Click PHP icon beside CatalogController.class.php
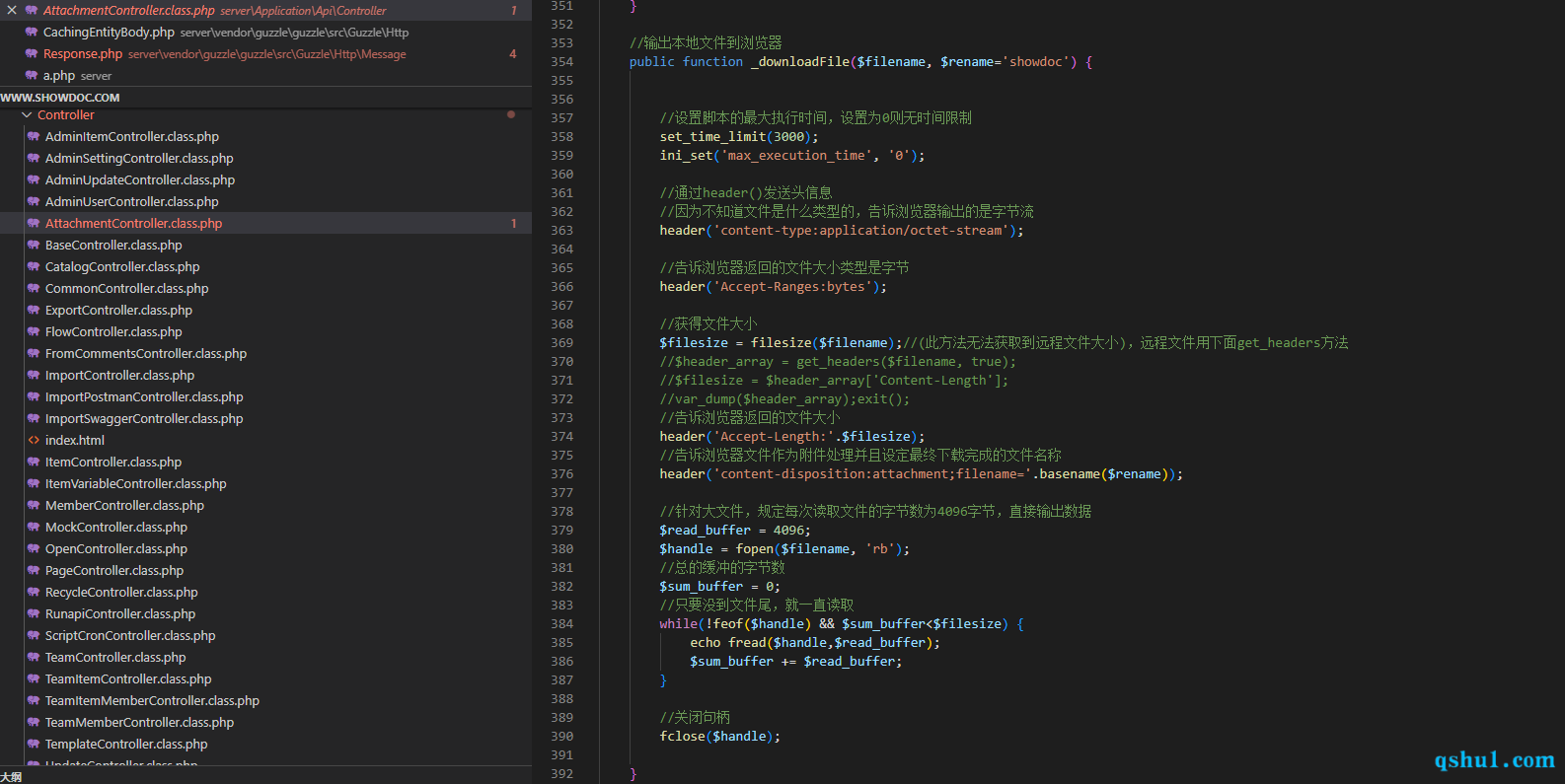Image resolution: width=1565 pixels, height=784 pixels. (34, 266)
